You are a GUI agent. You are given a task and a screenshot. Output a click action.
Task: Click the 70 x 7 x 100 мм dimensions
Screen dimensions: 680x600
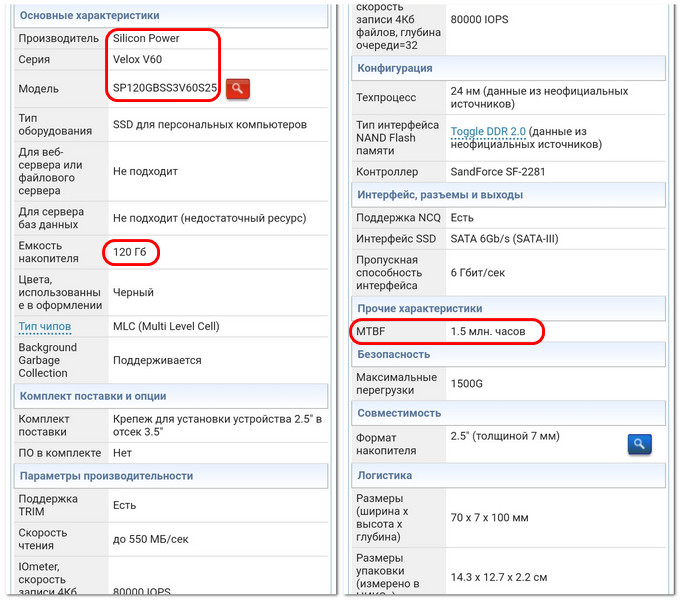click(490, 518)
